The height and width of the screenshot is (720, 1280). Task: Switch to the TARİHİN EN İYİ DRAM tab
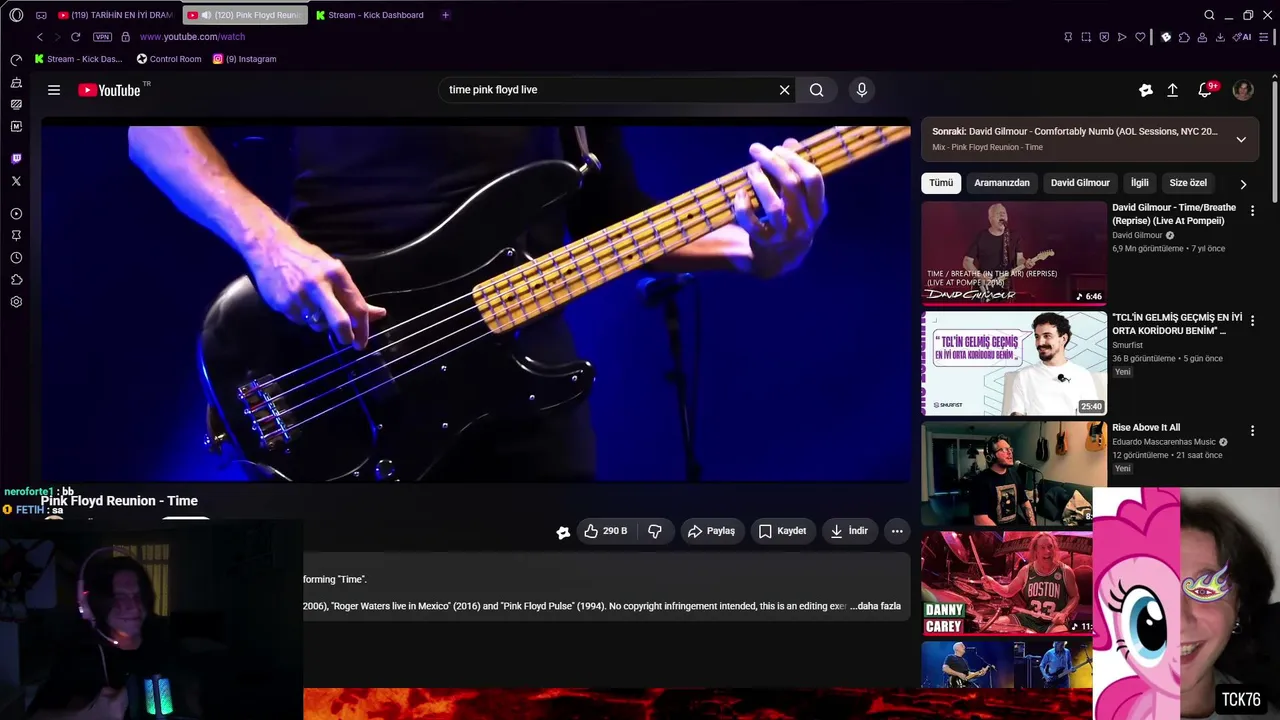tap(116, 15)
